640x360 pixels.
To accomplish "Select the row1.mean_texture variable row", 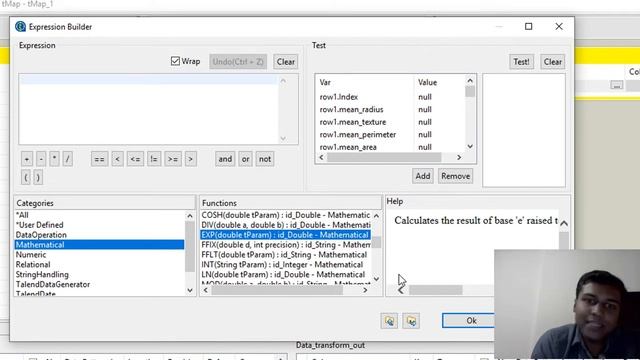I will [x=391, y=122].
